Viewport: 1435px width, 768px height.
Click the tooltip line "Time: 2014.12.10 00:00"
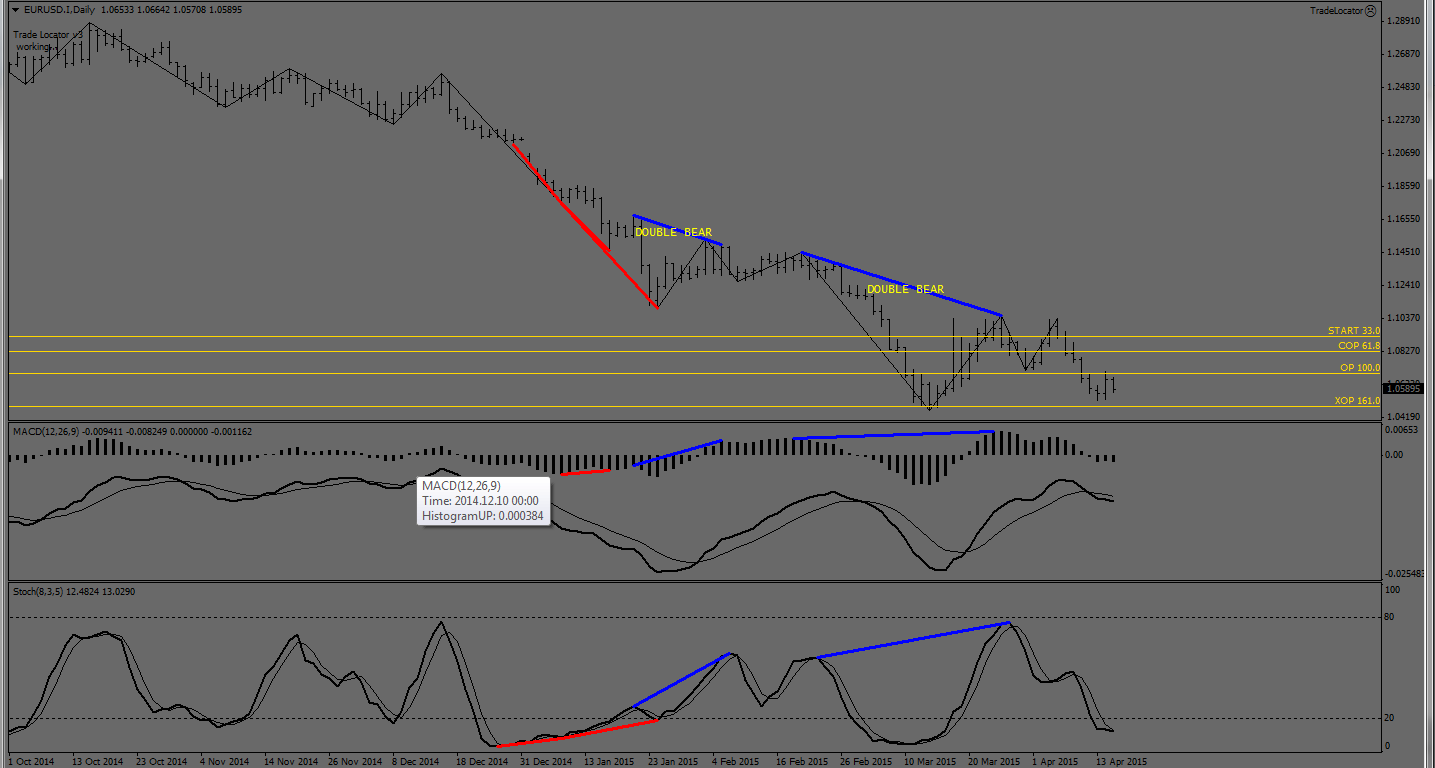(x=480, y=501)
